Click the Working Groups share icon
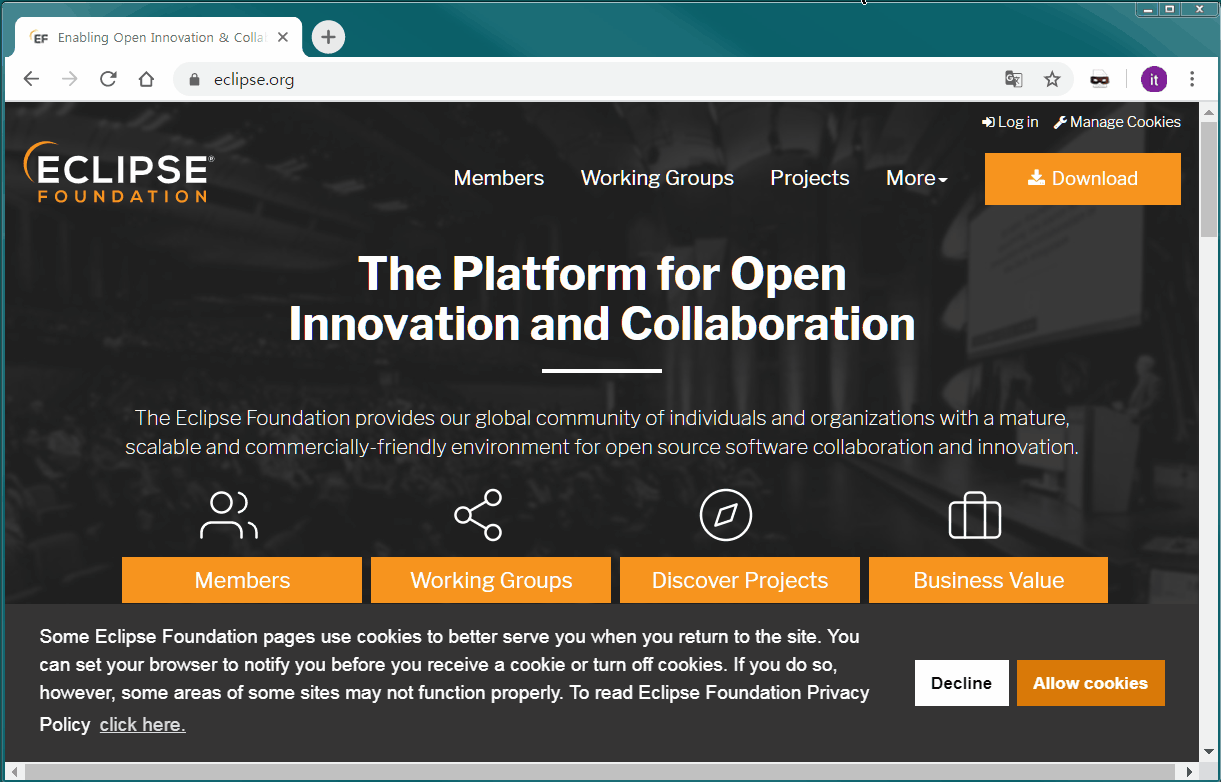This screenshot has width=1221, height=782. point(478,515)
